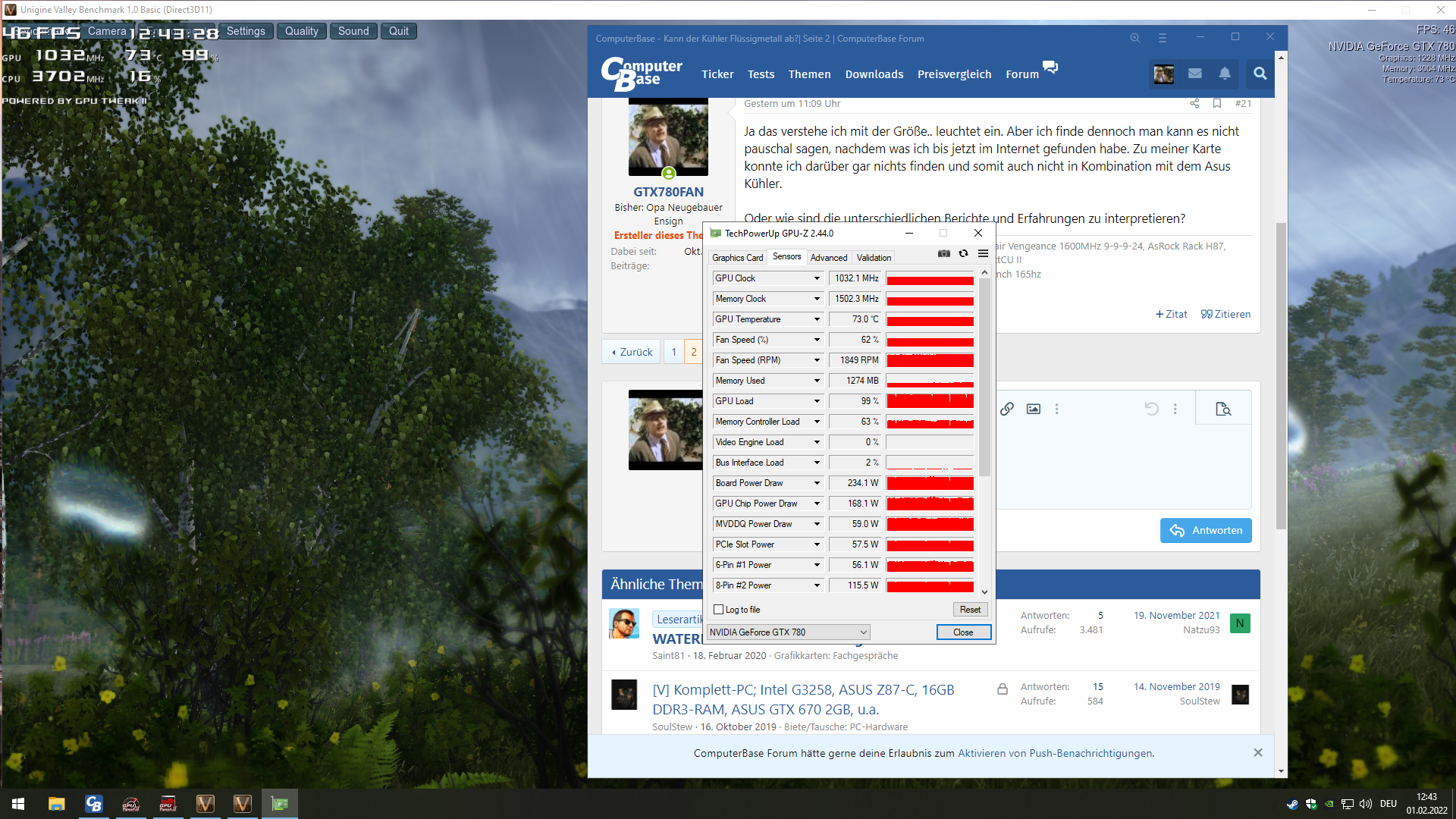The height and width of the screenshot is (819, 1456).
Task: Switch to the Advanced tab in GPU-Z
Action: 828,258
